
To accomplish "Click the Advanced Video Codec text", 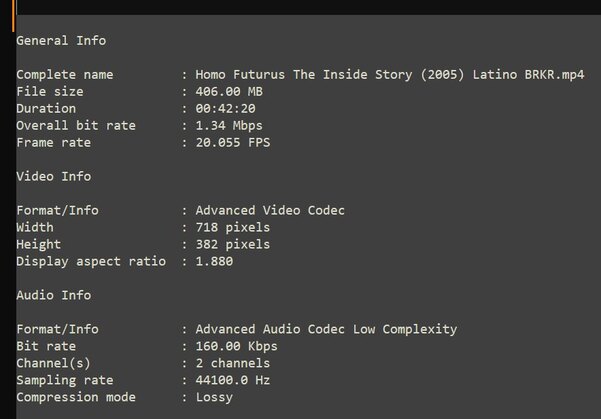I will pos(270,210).
